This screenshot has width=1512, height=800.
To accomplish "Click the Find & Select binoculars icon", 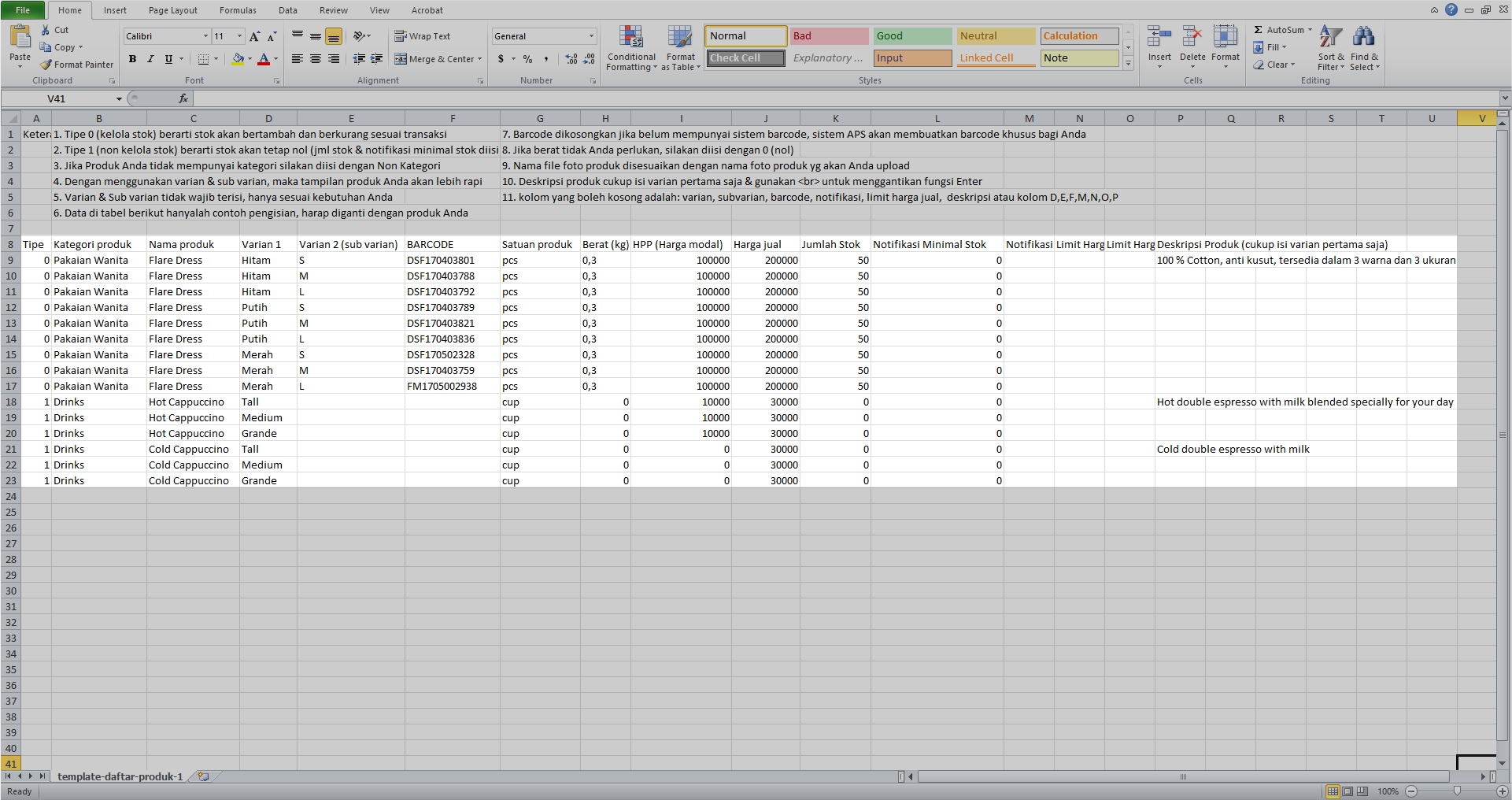I will point(1363,38).
